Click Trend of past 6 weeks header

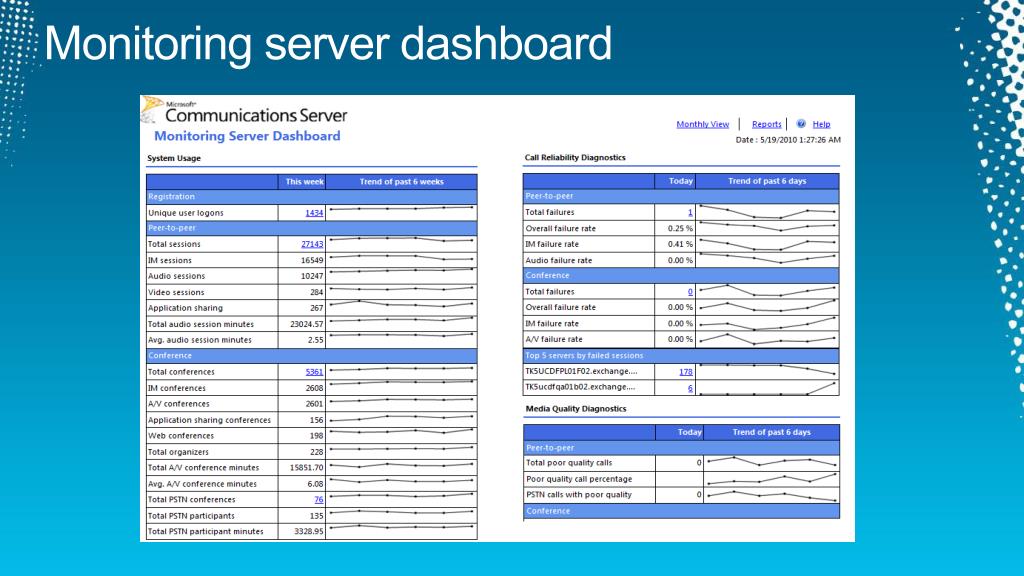(x=402, y=182)
